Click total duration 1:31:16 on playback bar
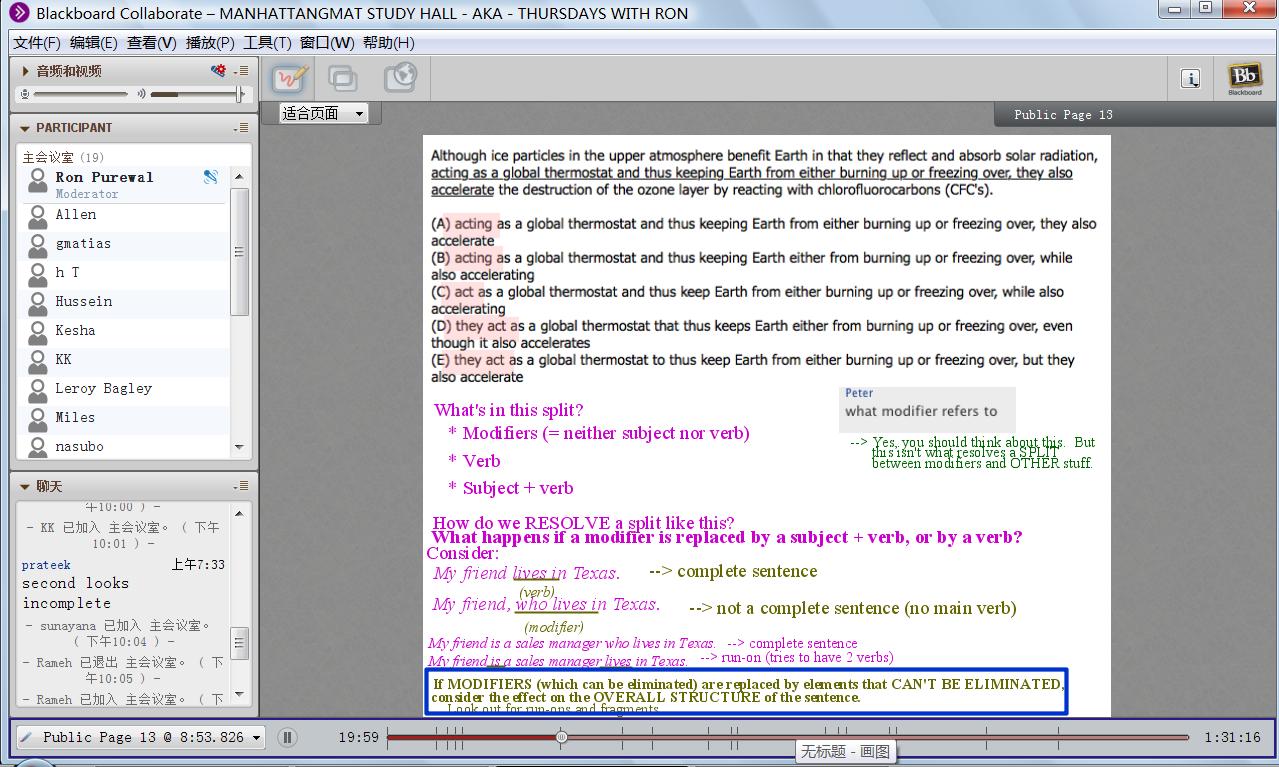 (x=1232, y=738)
